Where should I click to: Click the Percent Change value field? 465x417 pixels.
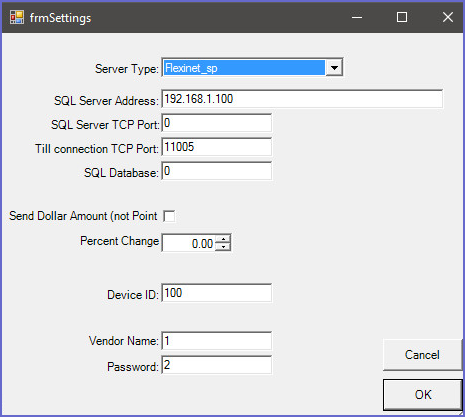pyautogui.click(x=189, y=243)
